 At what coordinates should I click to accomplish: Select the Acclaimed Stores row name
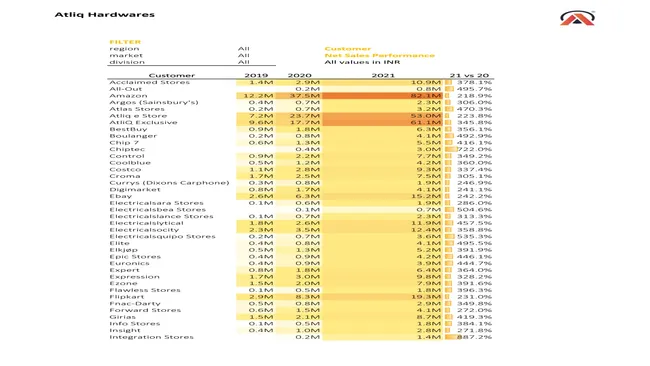tap(149, 82)
